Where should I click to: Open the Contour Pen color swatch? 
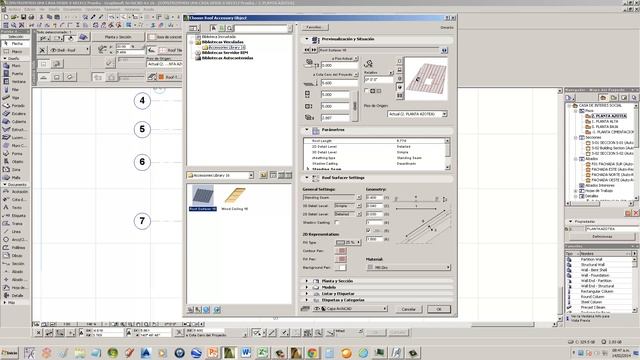pyautogui.click(x=340, y=251)
